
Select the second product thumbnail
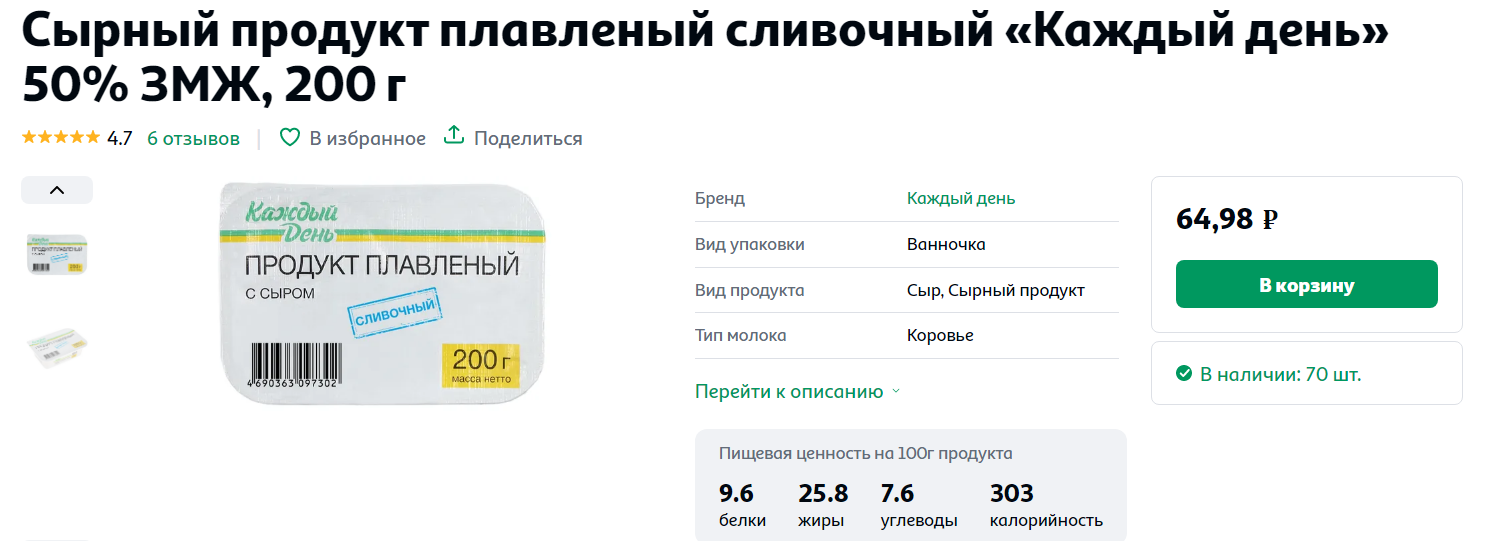point(57,345)
